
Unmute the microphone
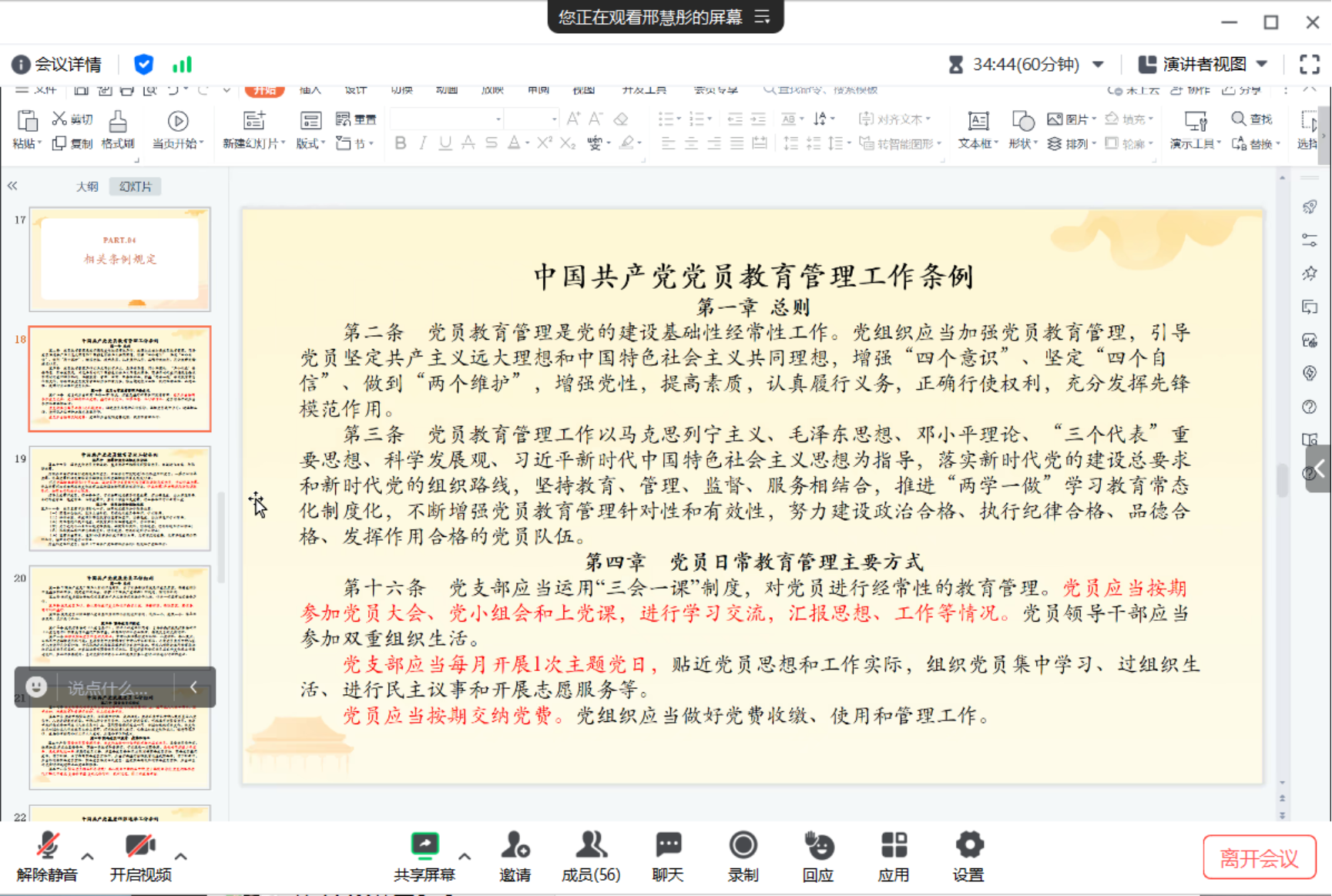[47, 847]
